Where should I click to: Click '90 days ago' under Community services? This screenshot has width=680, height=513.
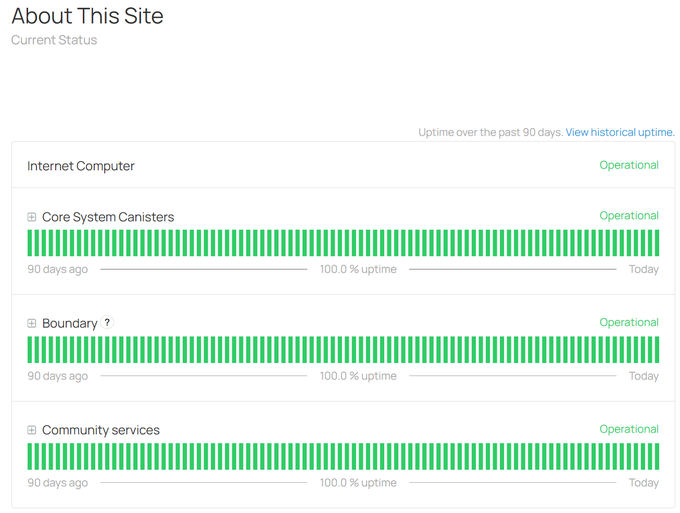click(58, 483)
